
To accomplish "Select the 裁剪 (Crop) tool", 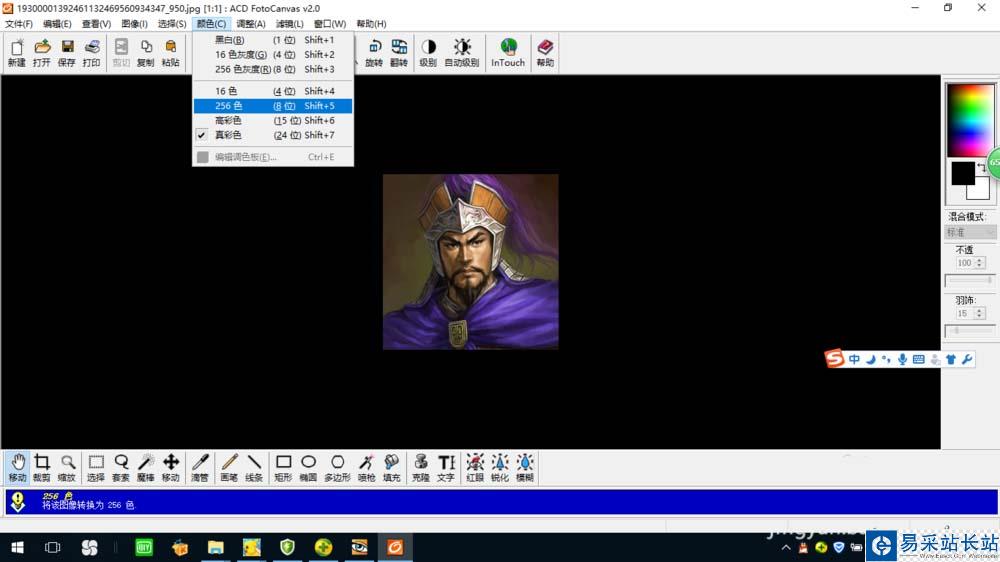I will point(41,468).
